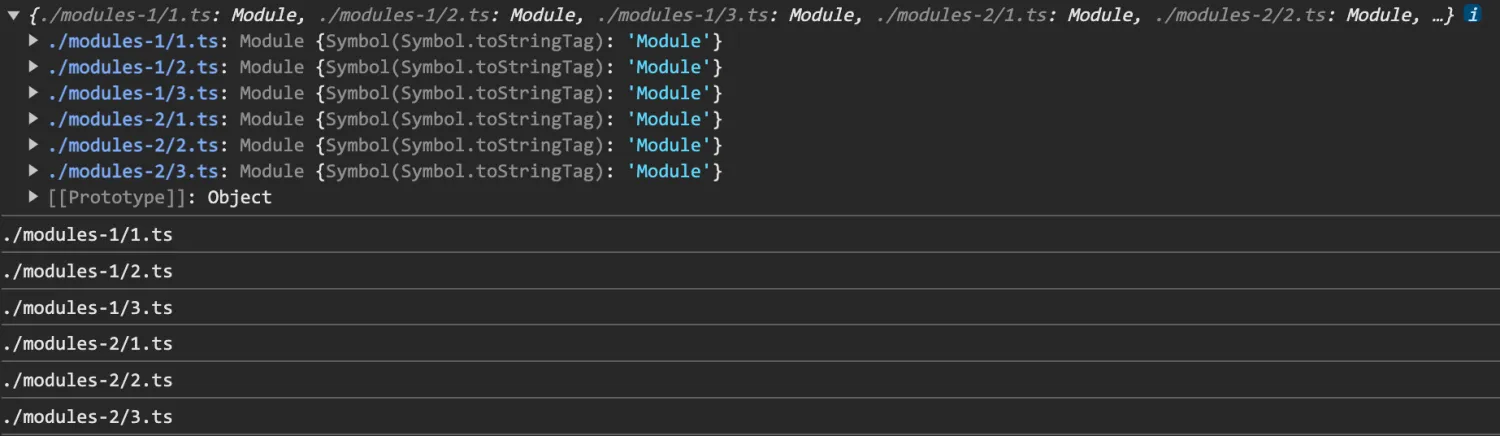Expand the ./modules-1/3.ts Module entry
This screenshot has width=1500, height=436.
point(34,93)
